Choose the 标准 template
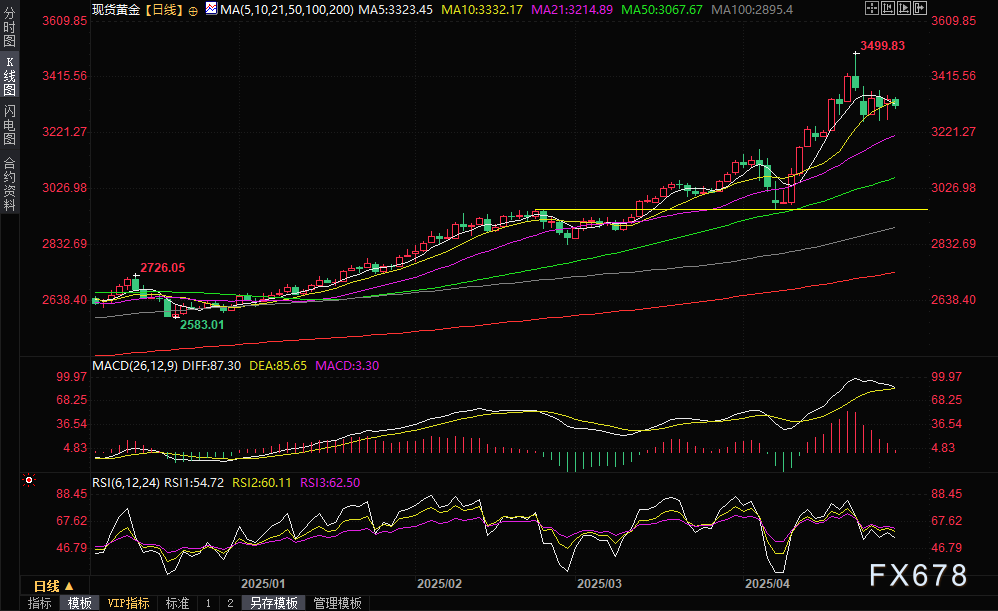The image size is (998, 611). [177, 603]
